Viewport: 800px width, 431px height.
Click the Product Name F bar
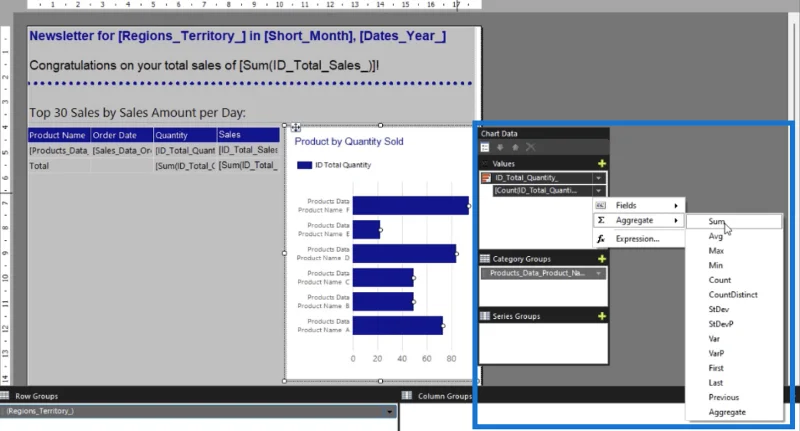point(411,206)
